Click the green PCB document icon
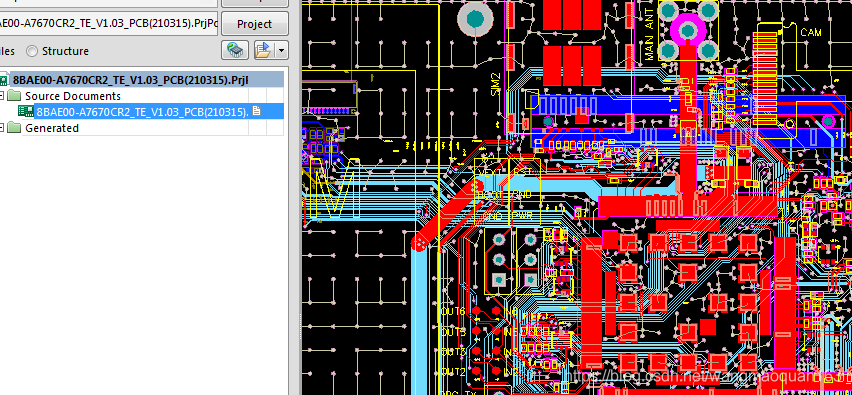Viewport: 852px width, 395px height. [25, 111]
